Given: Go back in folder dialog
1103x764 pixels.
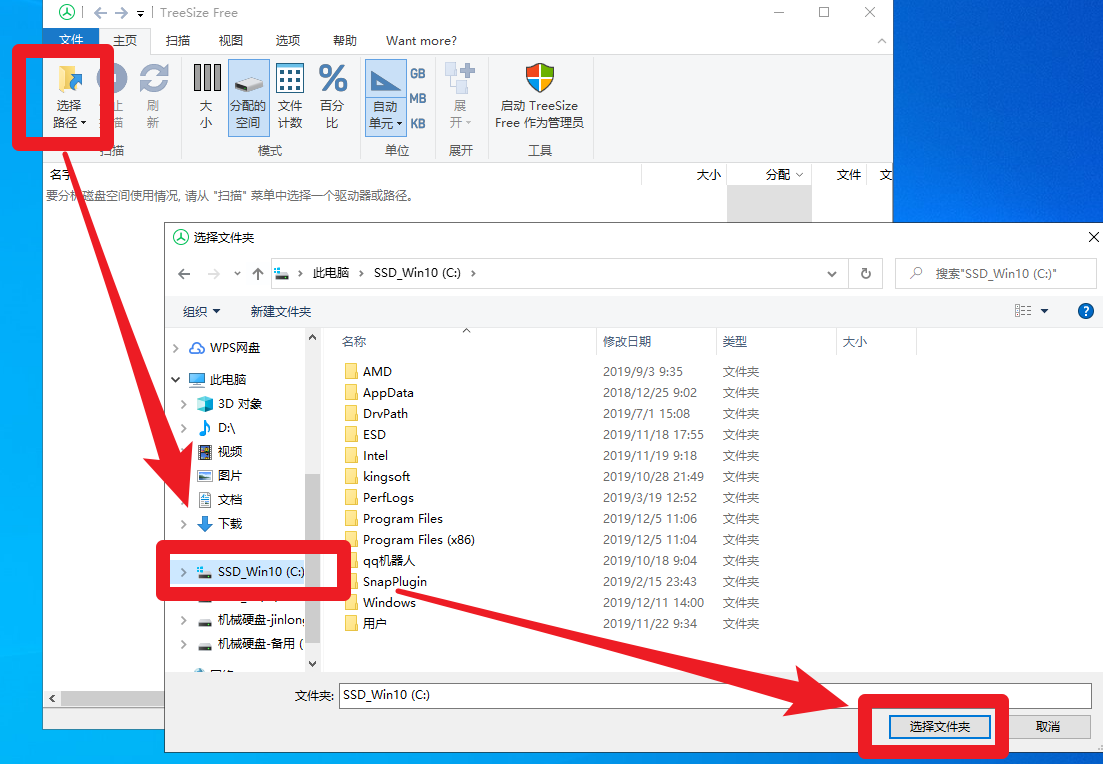Looking at the screenshot, I should coord(184,274).
